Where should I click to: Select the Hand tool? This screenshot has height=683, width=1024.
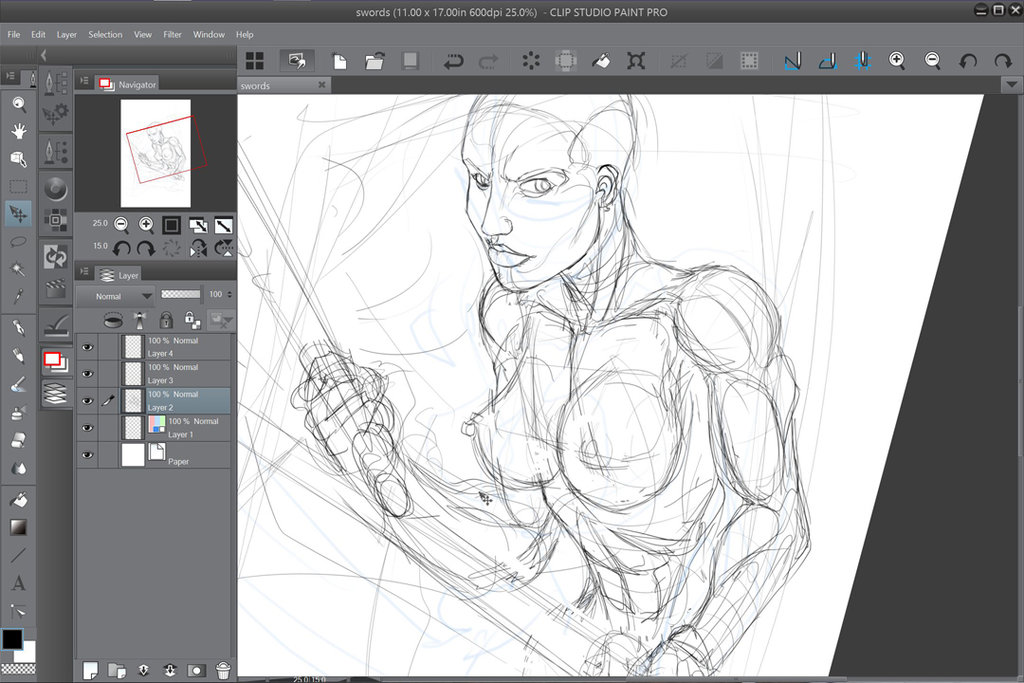[18, 130]
